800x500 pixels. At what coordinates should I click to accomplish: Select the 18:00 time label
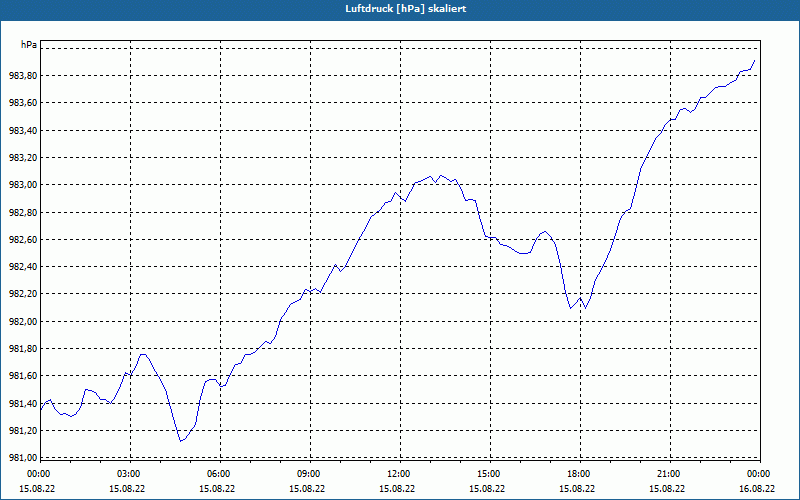(579, 474)
